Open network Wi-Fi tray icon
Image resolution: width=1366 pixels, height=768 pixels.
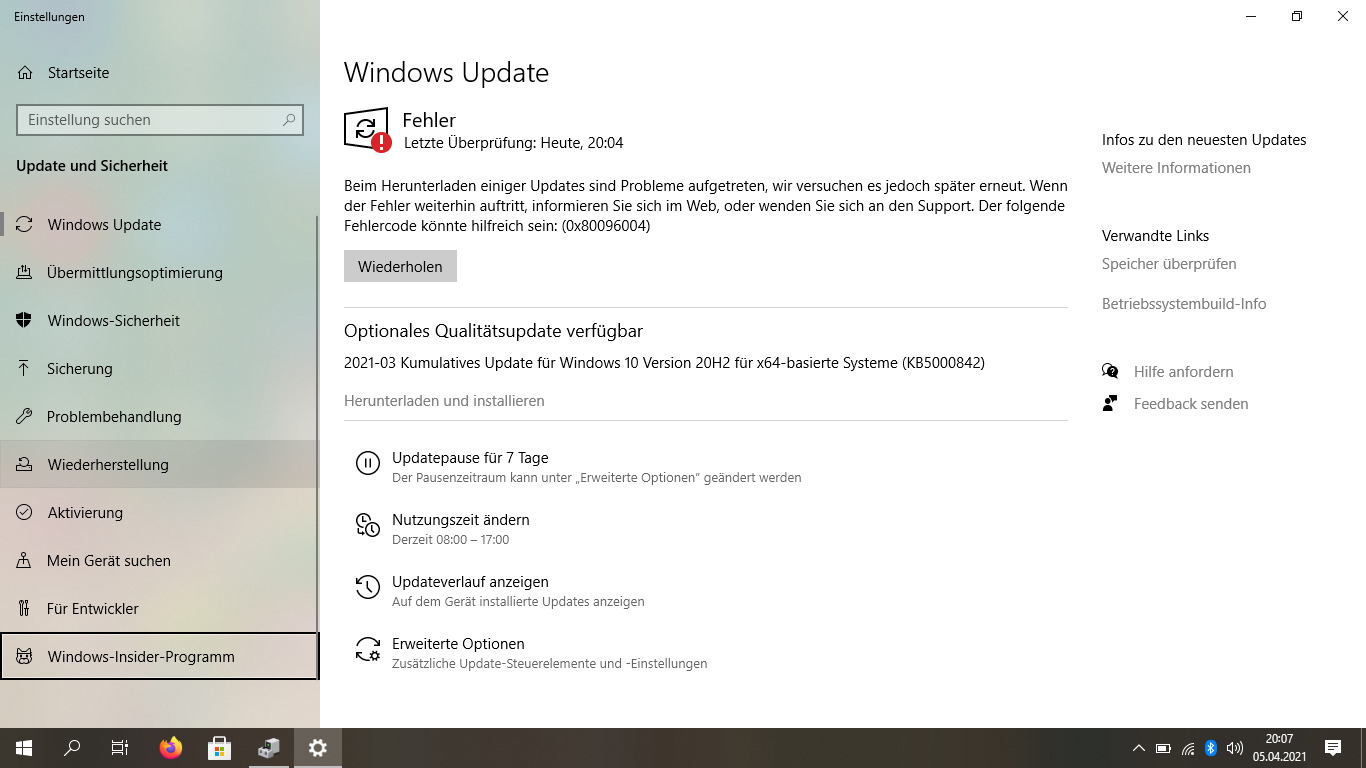(1188, 748)
